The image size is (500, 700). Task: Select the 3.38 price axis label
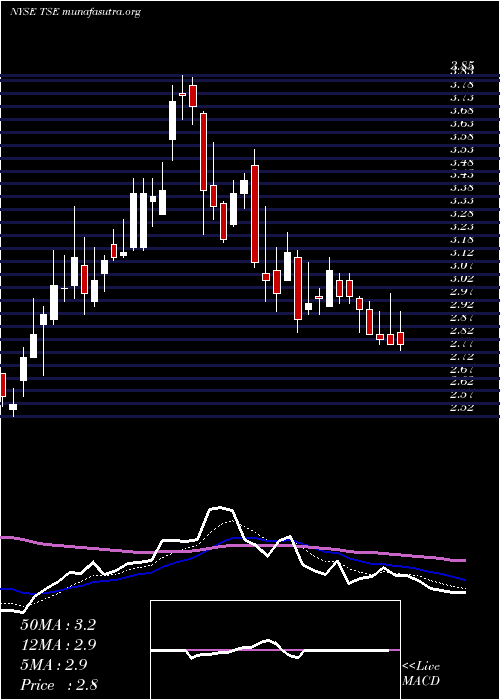pyautogui.click(x=462, y=188)
